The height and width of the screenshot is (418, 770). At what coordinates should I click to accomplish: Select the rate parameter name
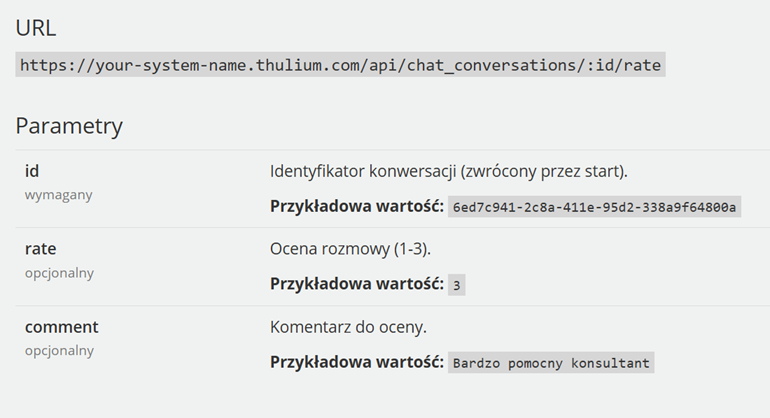point(41,249)
